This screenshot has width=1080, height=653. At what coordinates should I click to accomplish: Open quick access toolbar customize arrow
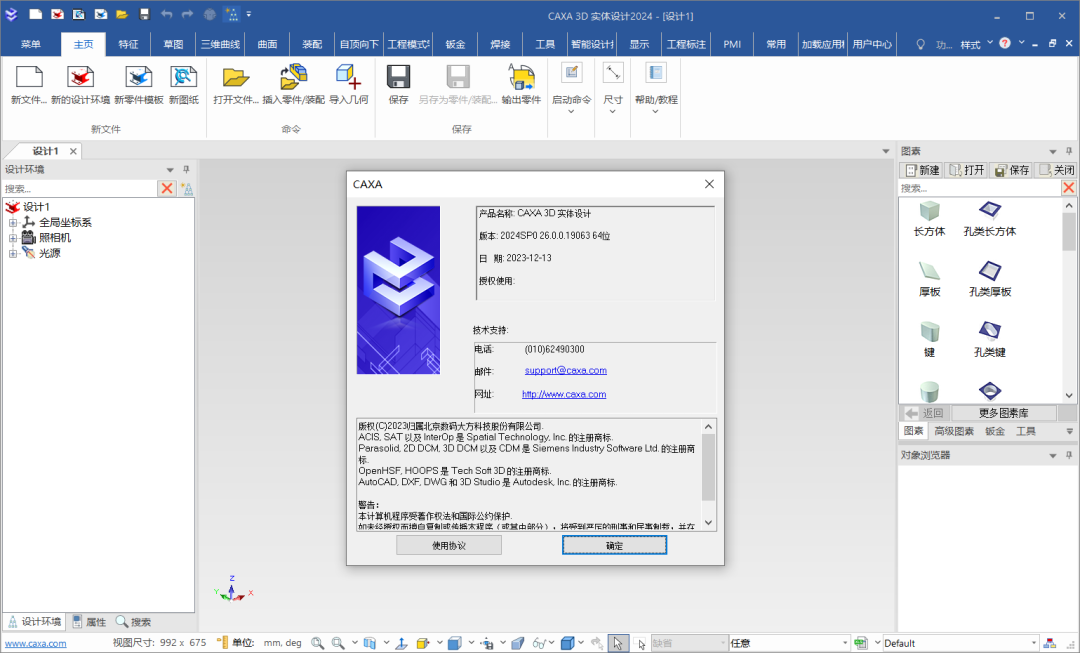249,14
